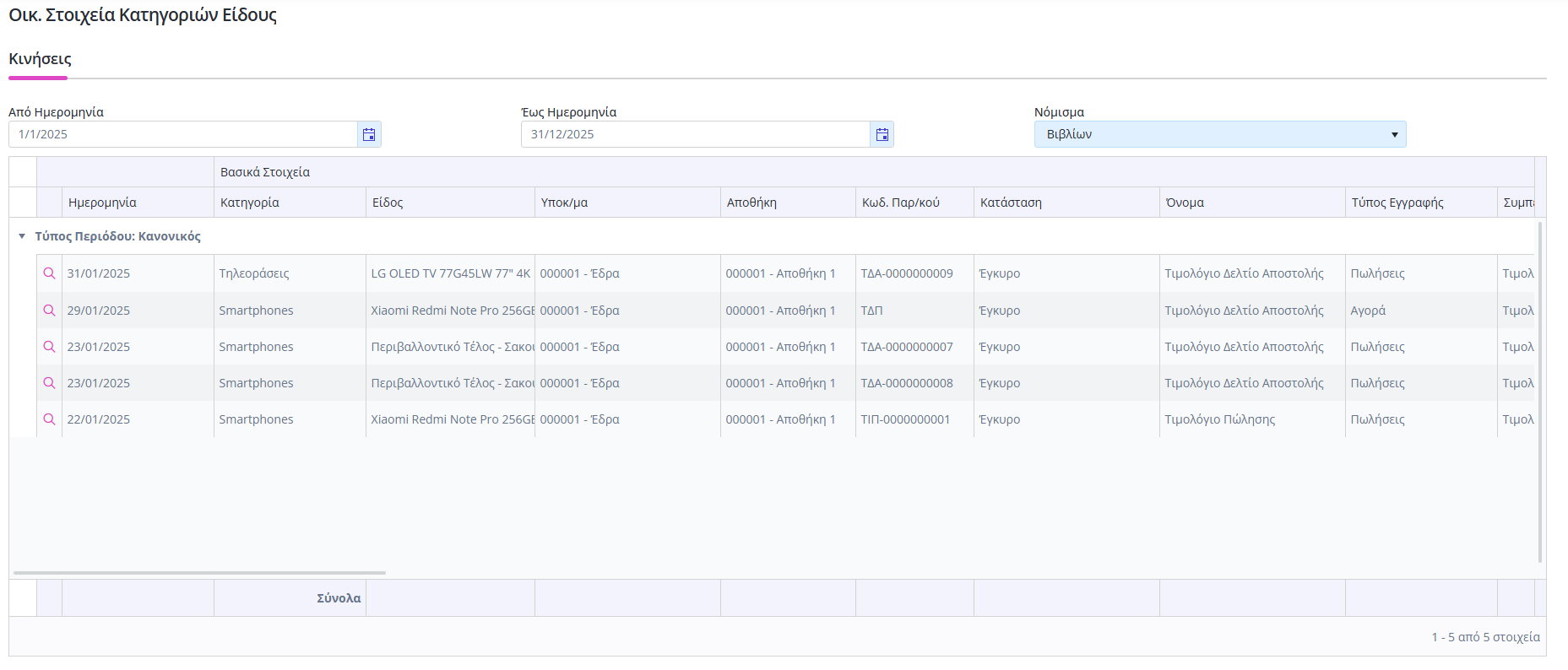Image resolution: width=1568 pixels, height=670 pixels.
Task: Open the Νόμισμα dropdown showing Βιβλίων
Action: [1220, 134]
